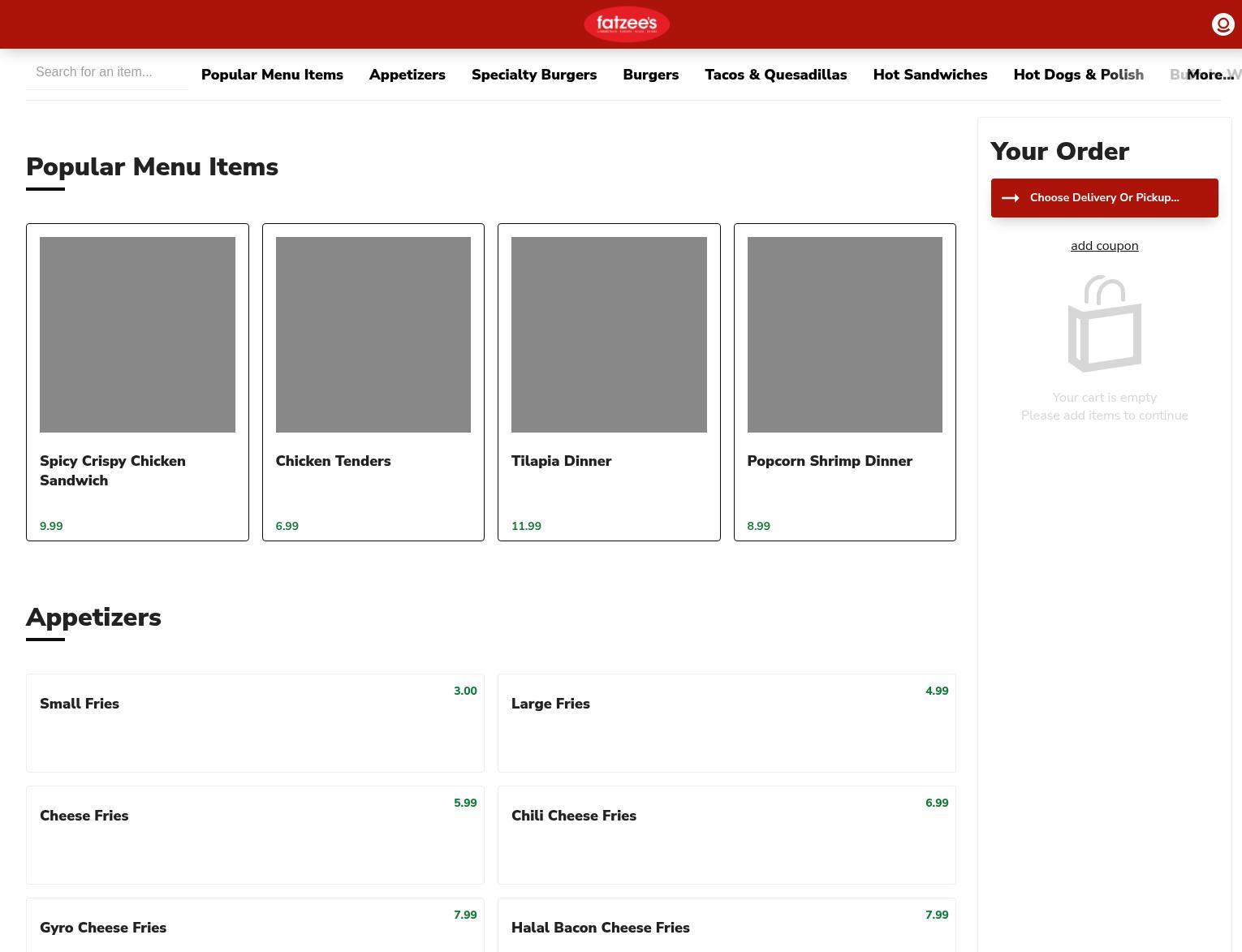Open Spicy Crispy Chicken Sandwich image
The width and height of the screenshot is (1242, 952).
coord(137,334)
